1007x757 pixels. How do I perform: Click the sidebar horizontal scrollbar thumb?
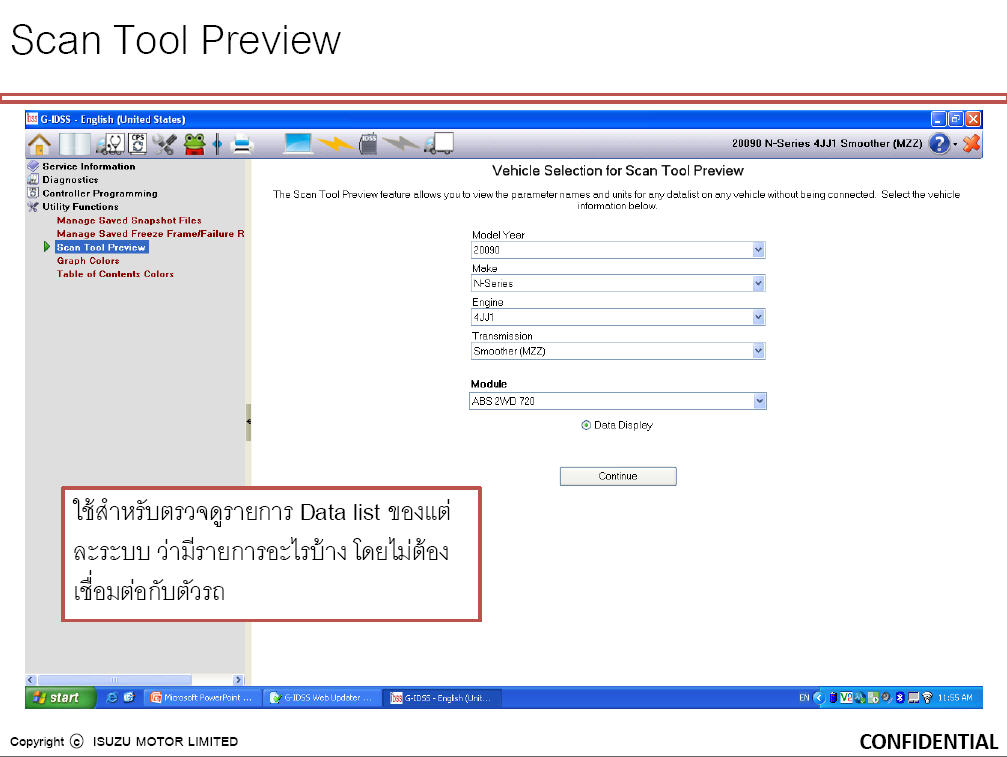click(115, 679)
